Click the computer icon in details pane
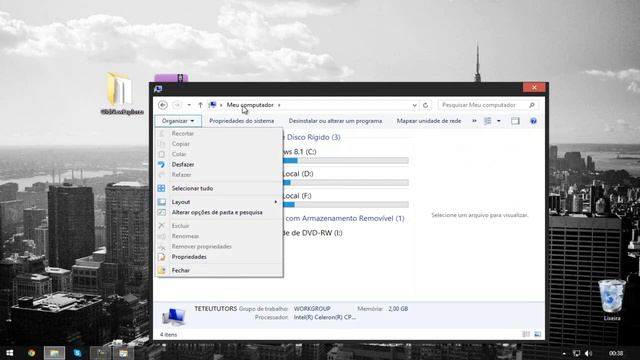This screenshot has height=360, width=640. click(x=173, y=317)
